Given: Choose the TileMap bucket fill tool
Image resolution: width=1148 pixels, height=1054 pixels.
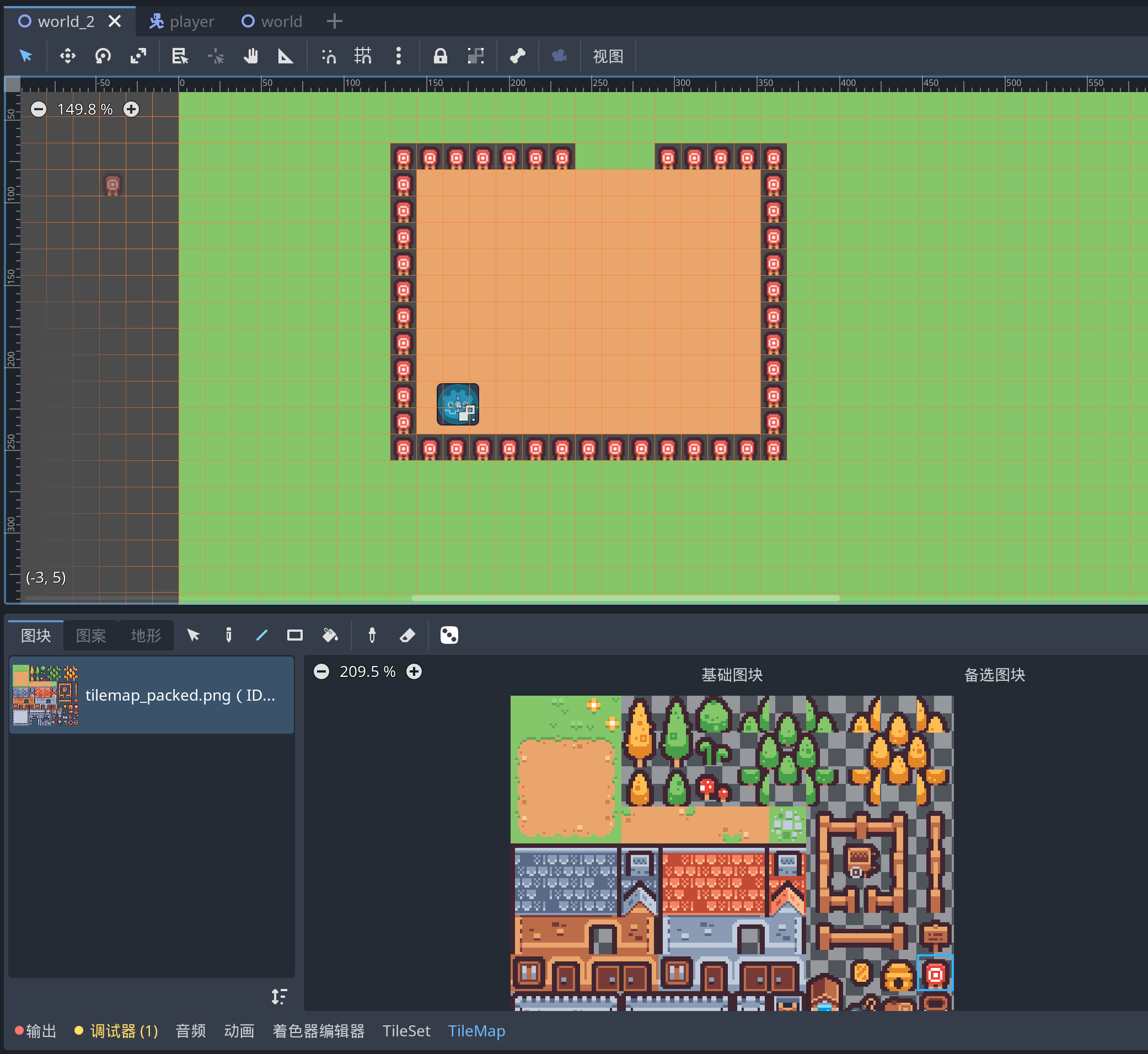Looking at the screenshot, I should pos(330,635).
